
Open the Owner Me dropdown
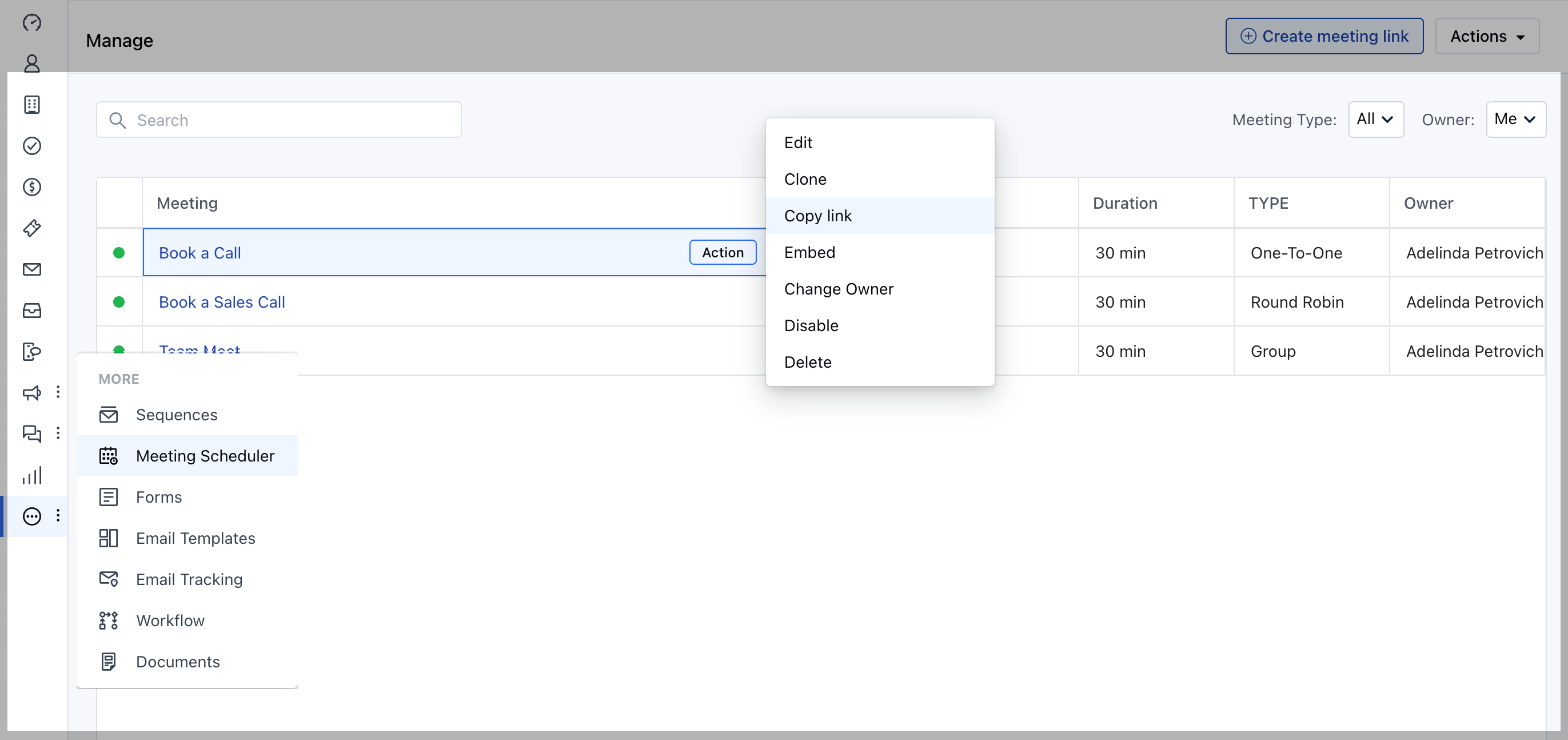[1515, 120]
